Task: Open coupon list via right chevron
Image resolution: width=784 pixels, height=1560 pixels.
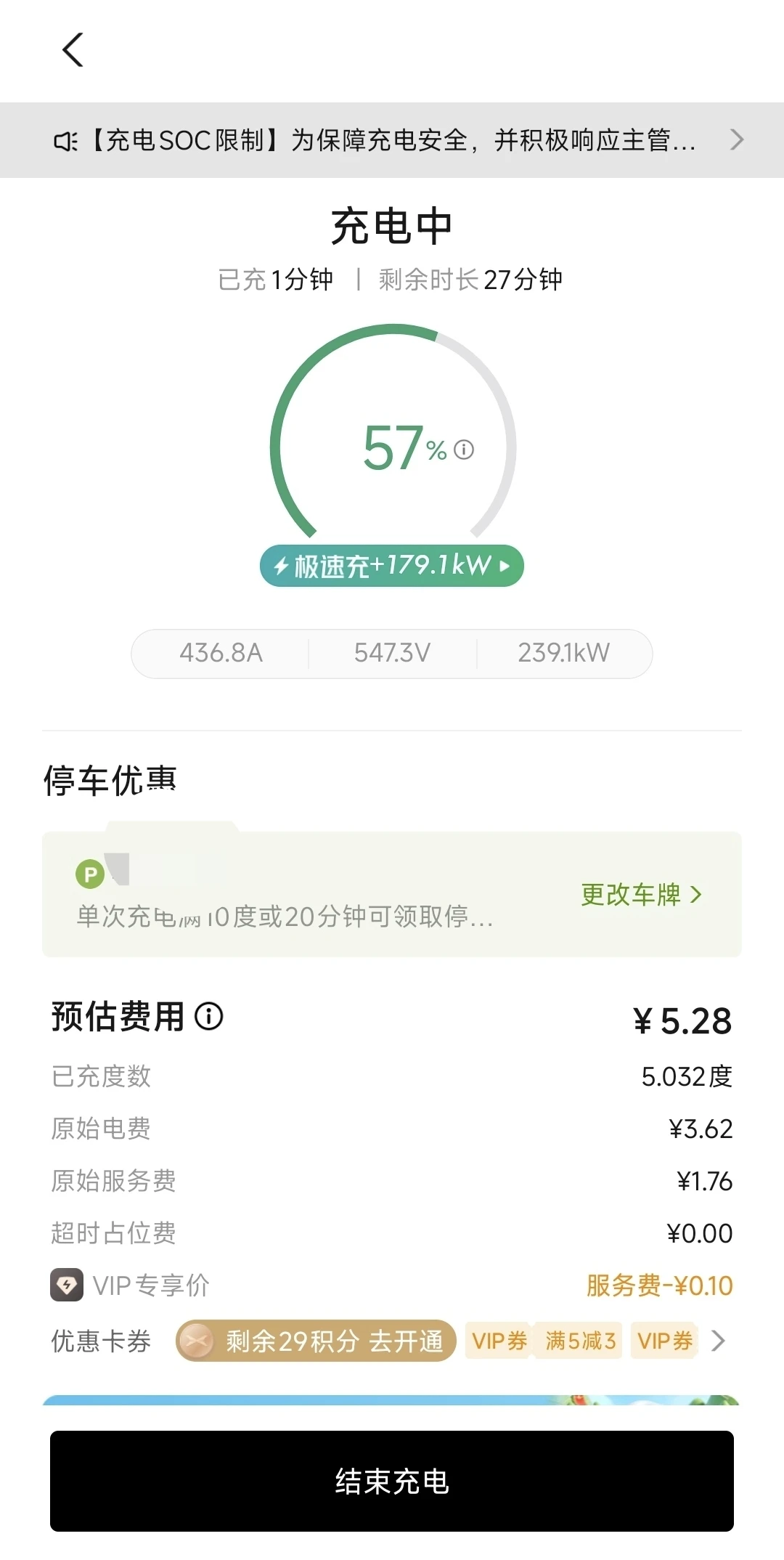Action: 718,1341
